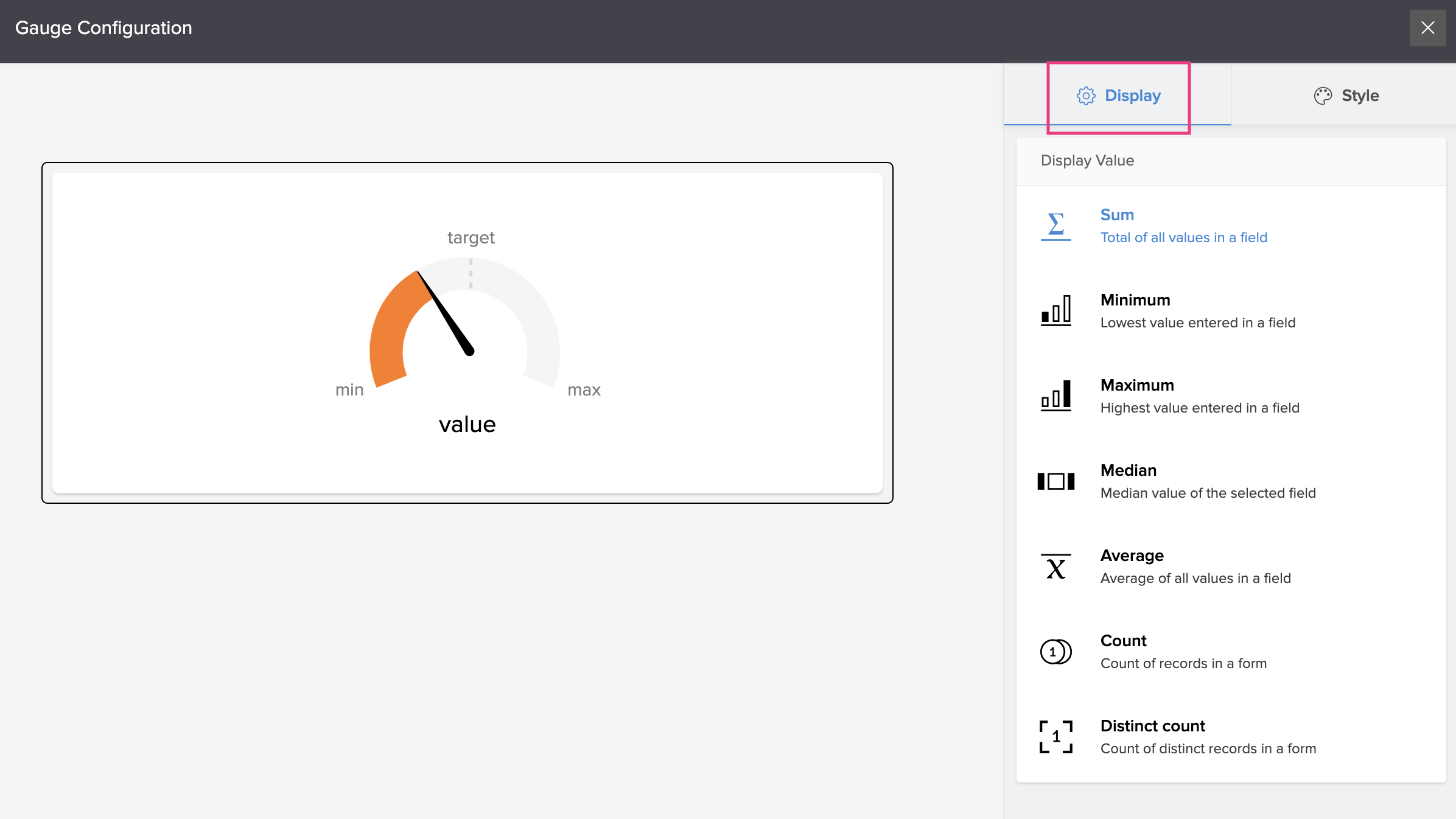Viewport: 1456px width, 819px height.
Task: Choose the Minimum display value option
Action: 1197,311
